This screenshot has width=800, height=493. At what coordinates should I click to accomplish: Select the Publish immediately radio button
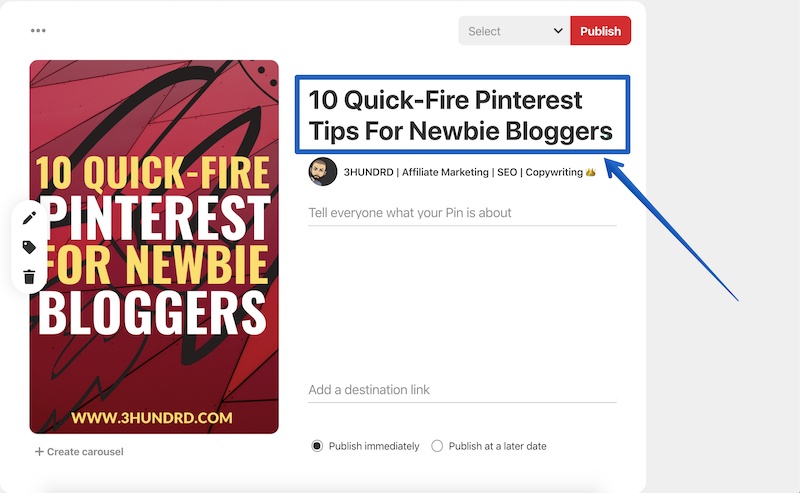[317, 446]
